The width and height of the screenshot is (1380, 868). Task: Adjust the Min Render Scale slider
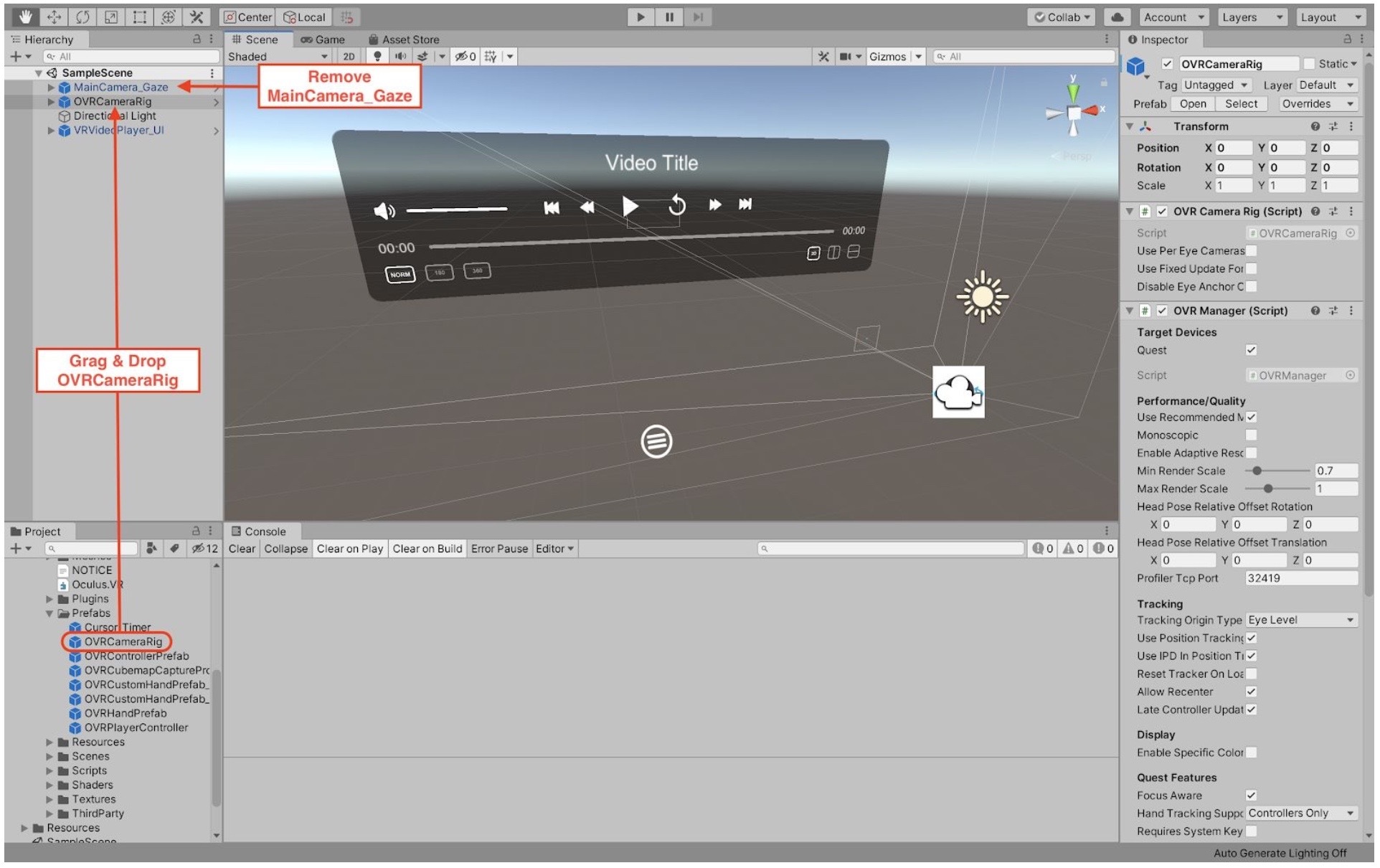pyautogui.click(x=1257, y=471)
